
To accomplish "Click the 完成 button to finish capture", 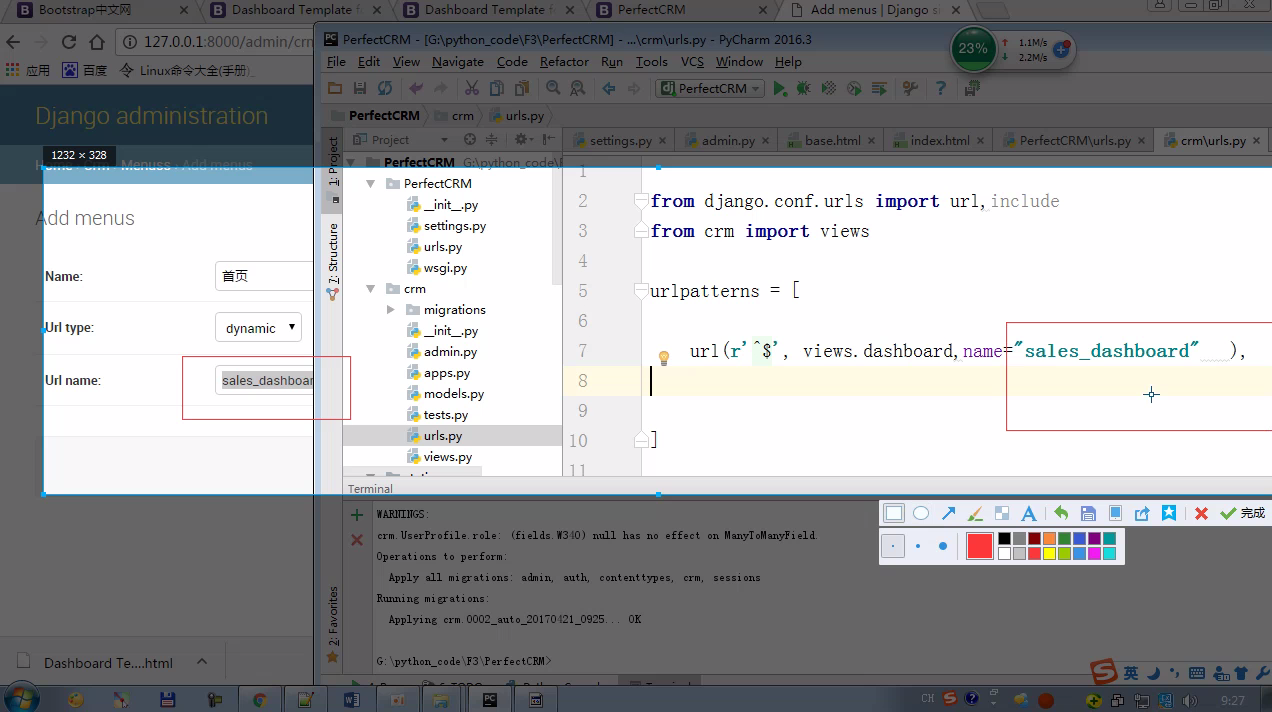I will point(1243,513).
